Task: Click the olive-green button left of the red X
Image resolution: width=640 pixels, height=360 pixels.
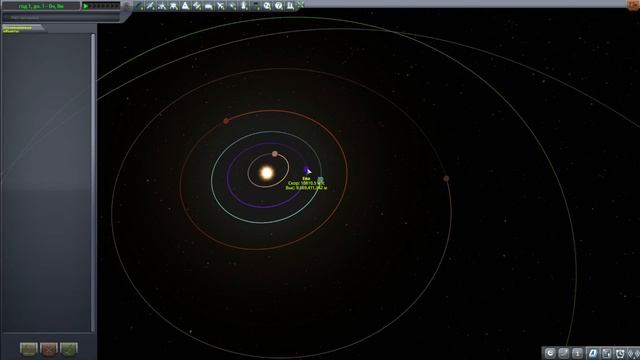Action: pos(29,349)
